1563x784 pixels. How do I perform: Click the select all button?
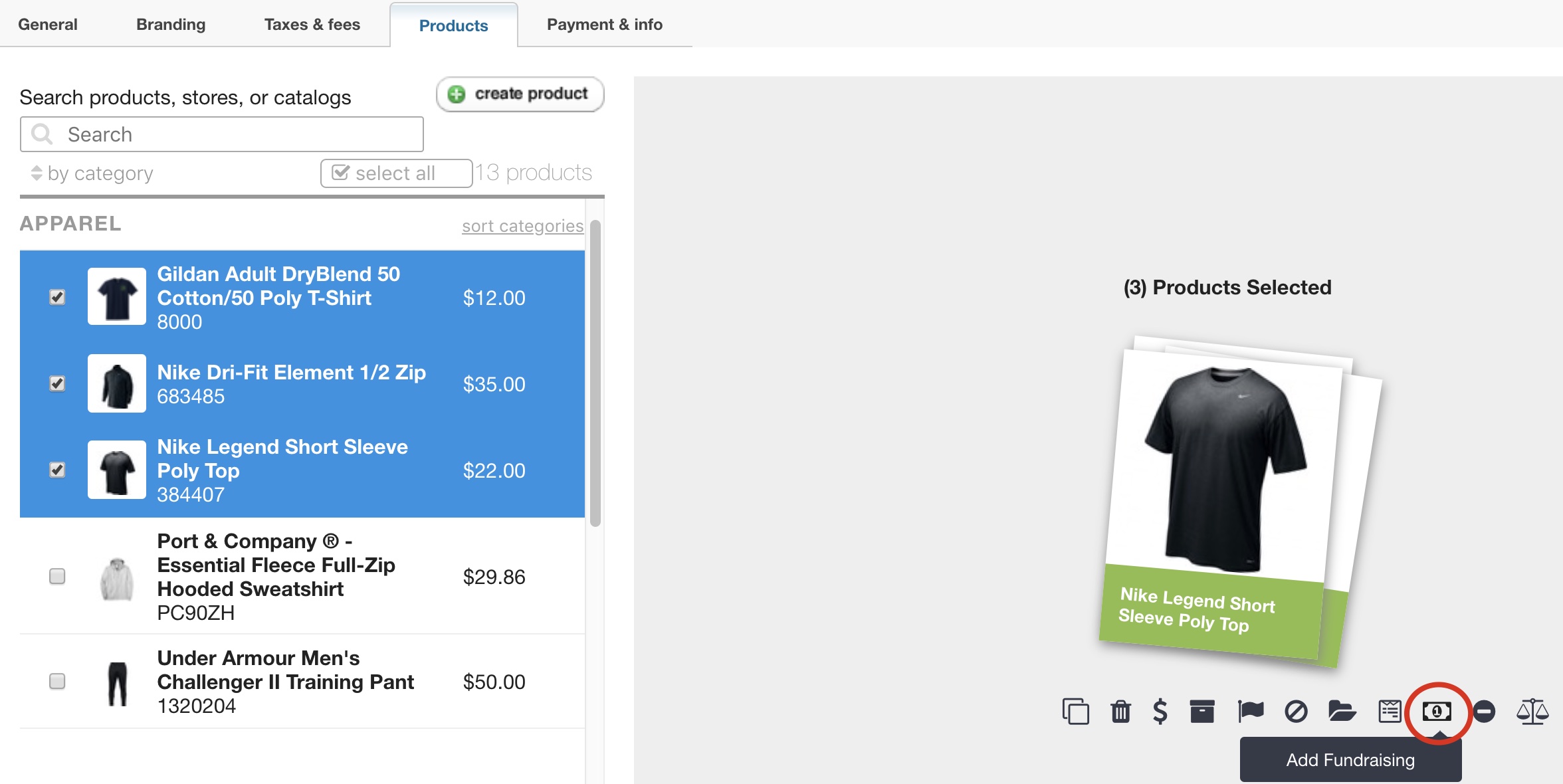[396, 173]
